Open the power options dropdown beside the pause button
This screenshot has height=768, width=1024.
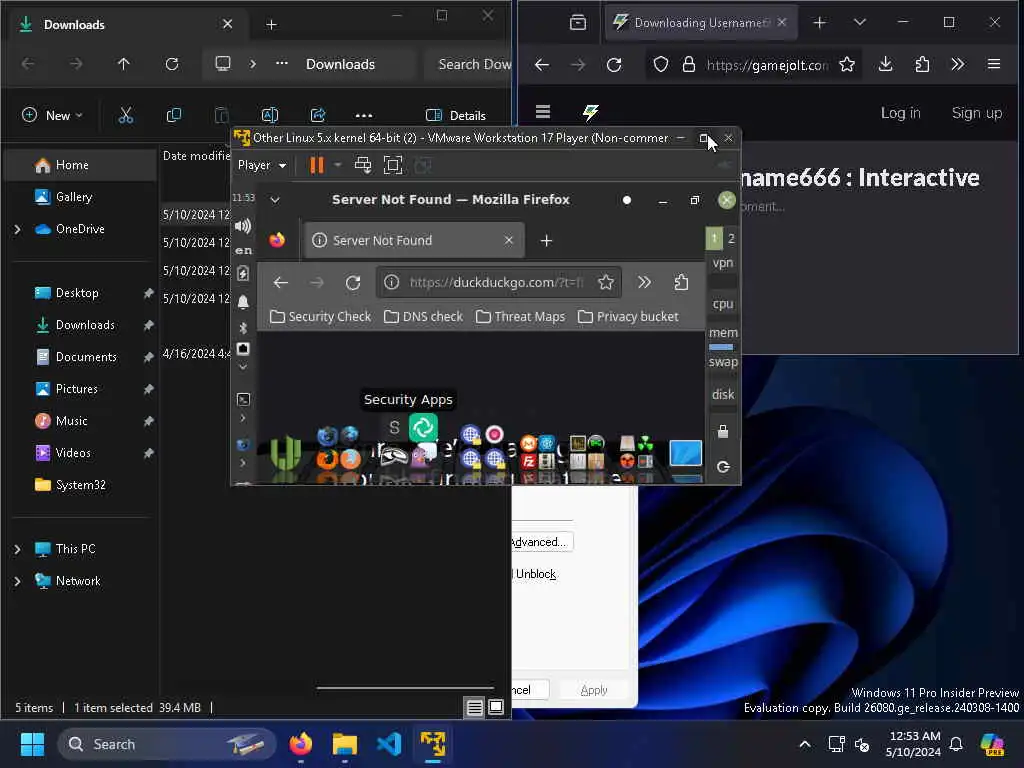coord(338,165)
